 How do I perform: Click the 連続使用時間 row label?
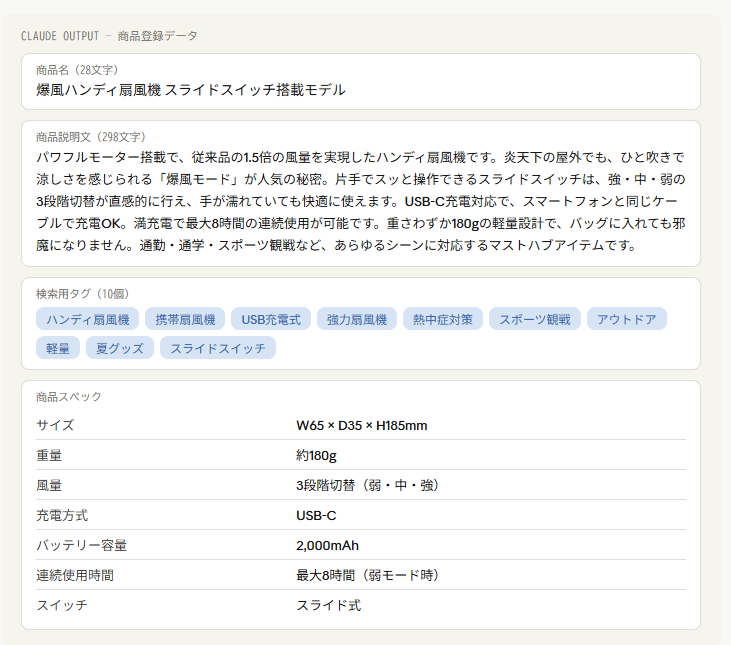[x=75, y=575]
